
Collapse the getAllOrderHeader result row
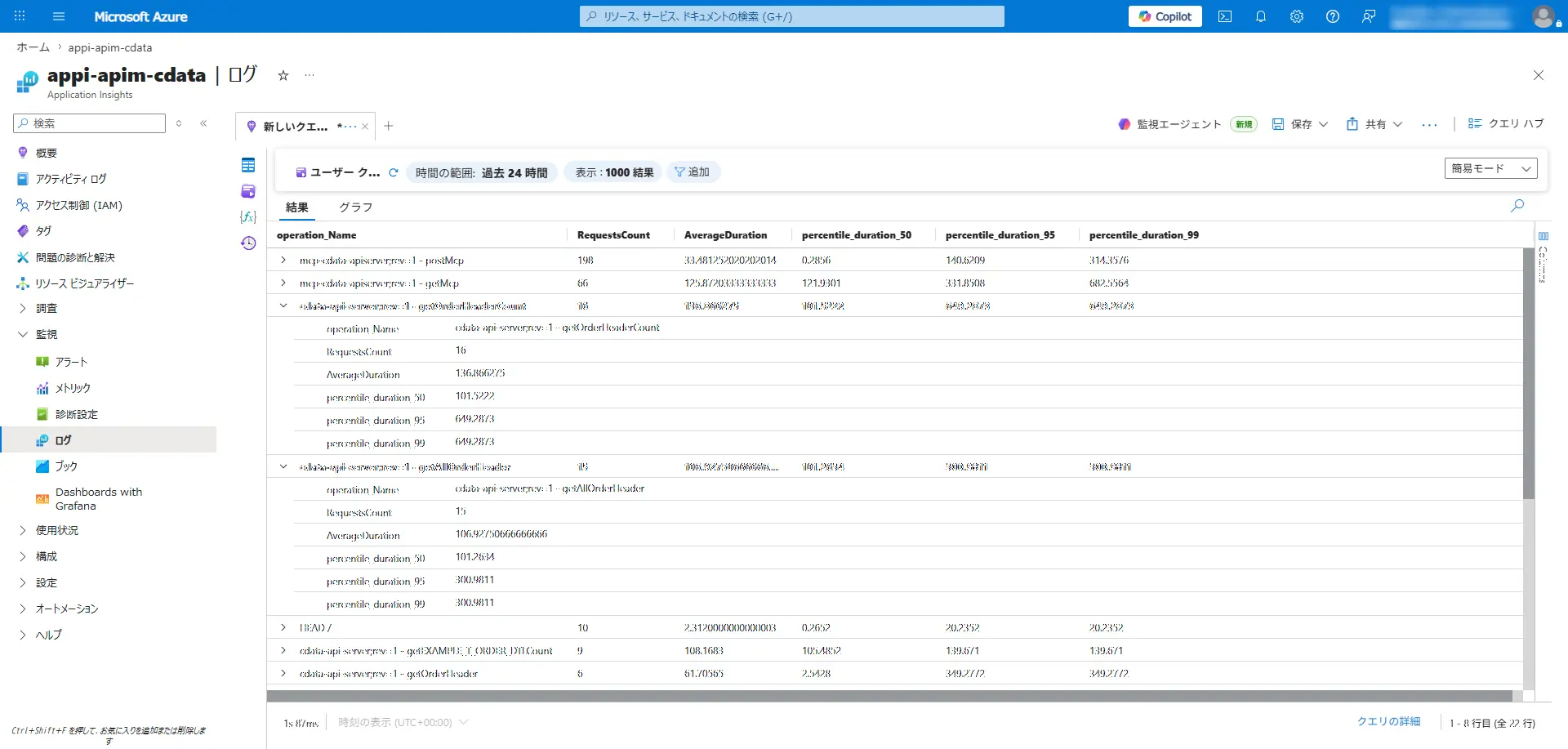click(283, 467)
